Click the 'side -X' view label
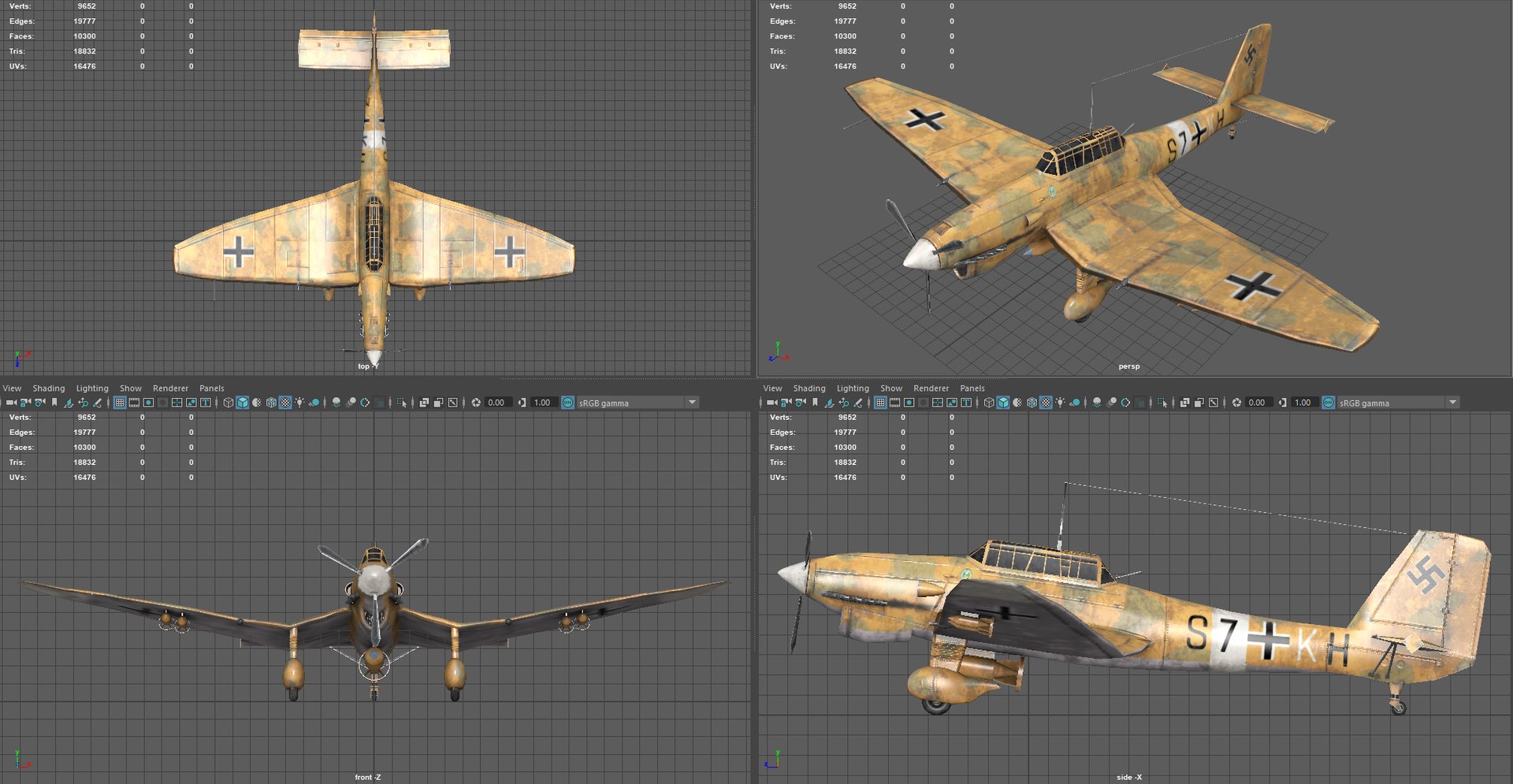 click(1128, 777)
